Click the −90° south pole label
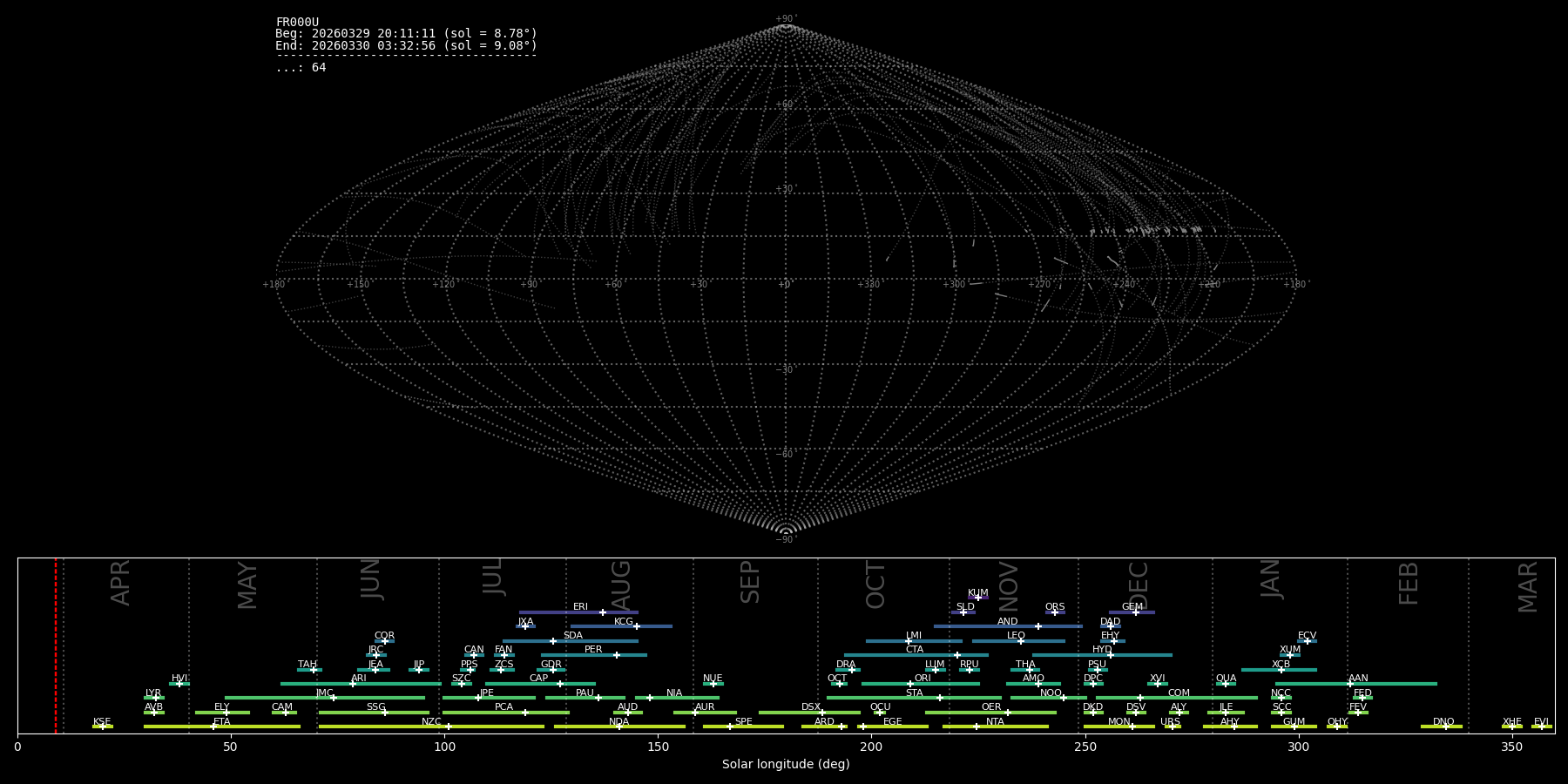Screen dimensions: 1568x784 [786, 540]
